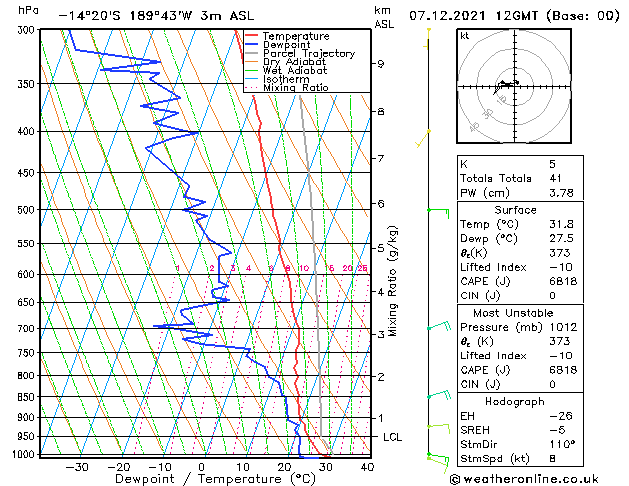Click the wind barb at 850 hPa
629x486 pixels.
click(x=439, y=395)
